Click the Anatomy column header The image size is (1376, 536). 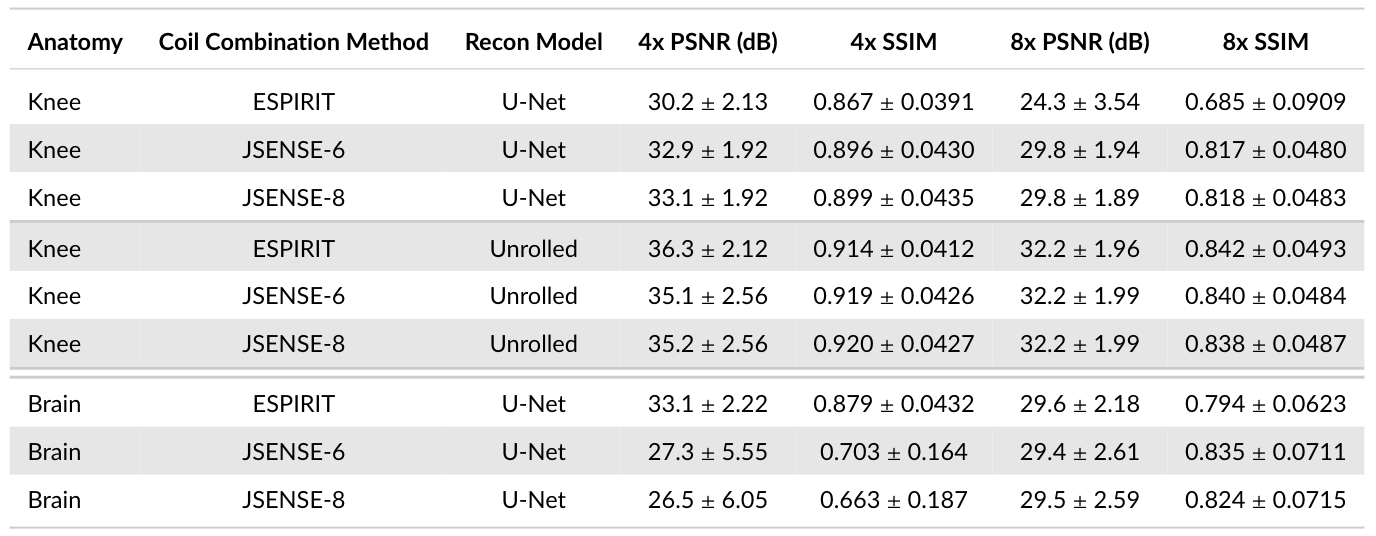(75, 42)
